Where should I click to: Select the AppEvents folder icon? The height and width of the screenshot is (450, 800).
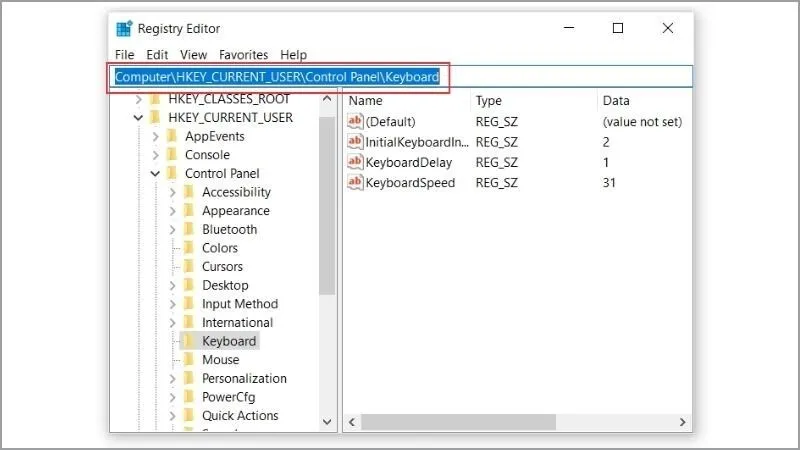(172, 136)
